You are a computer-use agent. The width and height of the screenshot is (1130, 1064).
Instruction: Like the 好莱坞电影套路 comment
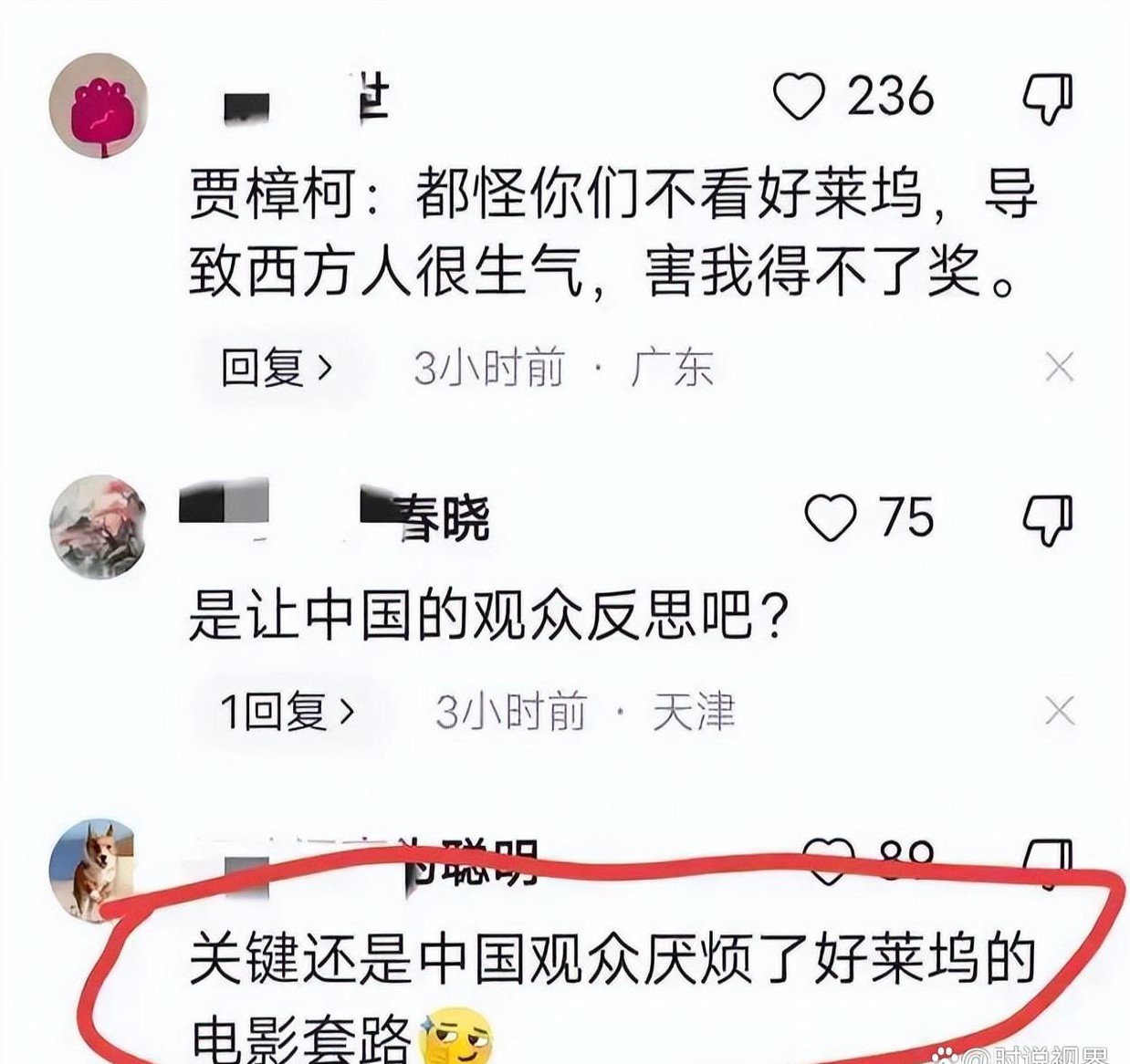coord(828,861)
